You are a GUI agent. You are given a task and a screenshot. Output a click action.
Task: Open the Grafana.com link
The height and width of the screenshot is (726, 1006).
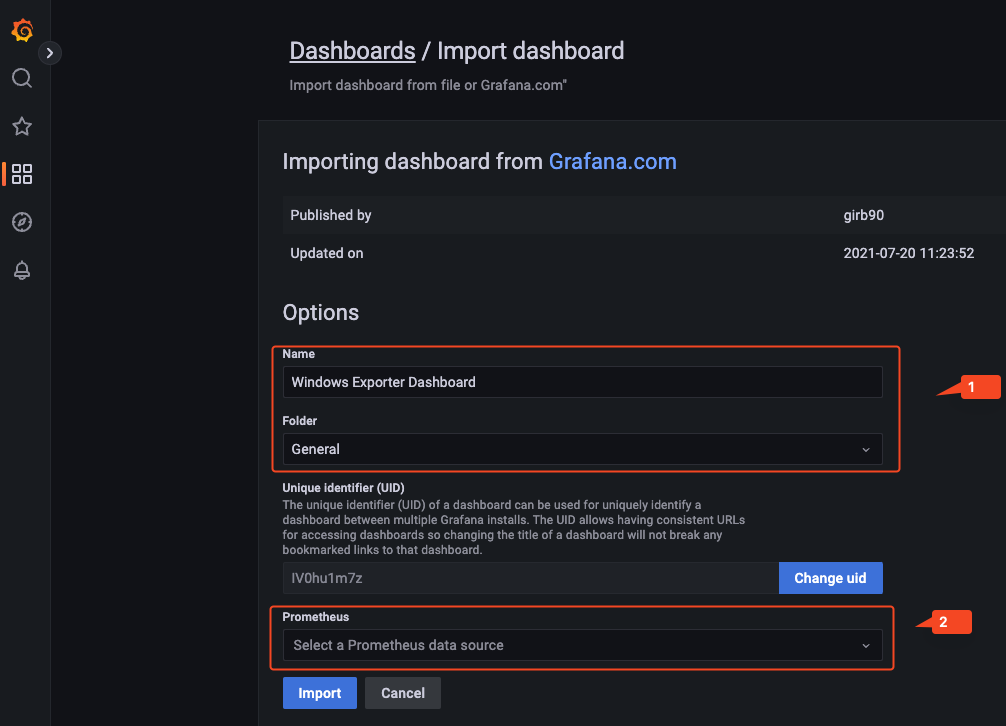(x=612, y=162)
